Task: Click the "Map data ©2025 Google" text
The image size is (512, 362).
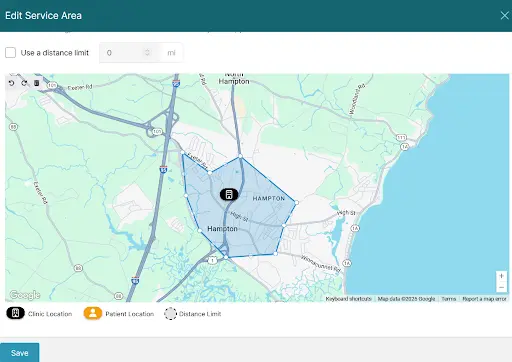Action: (x=406, y=299)
